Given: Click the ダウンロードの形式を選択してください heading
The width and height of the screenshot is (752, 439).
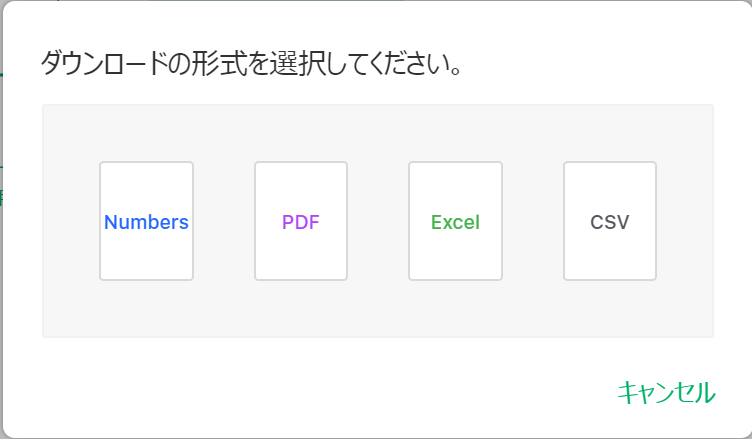Looking at the screenshot, I should point(251,63).
